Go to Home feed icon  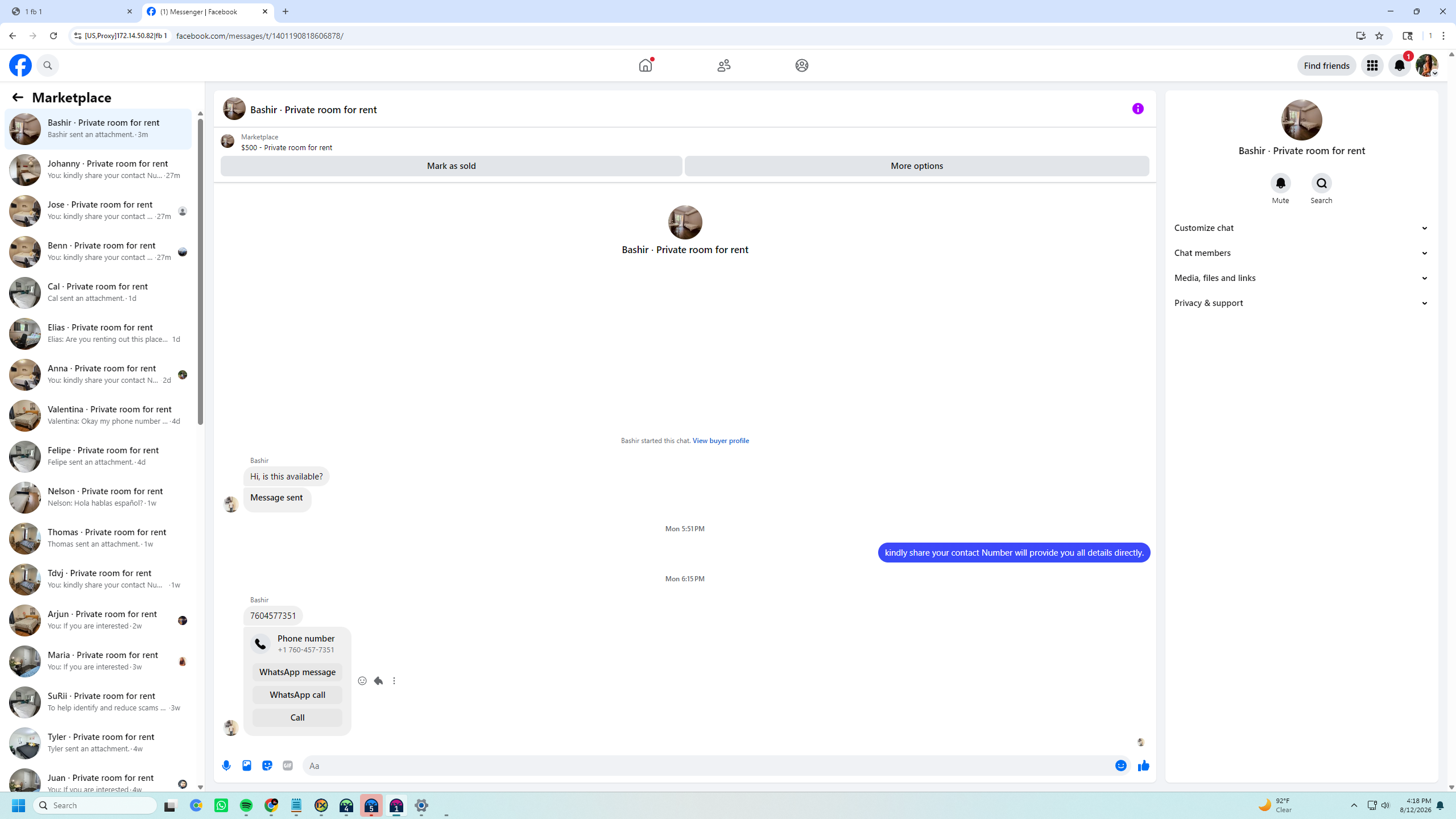pos(646,65)
